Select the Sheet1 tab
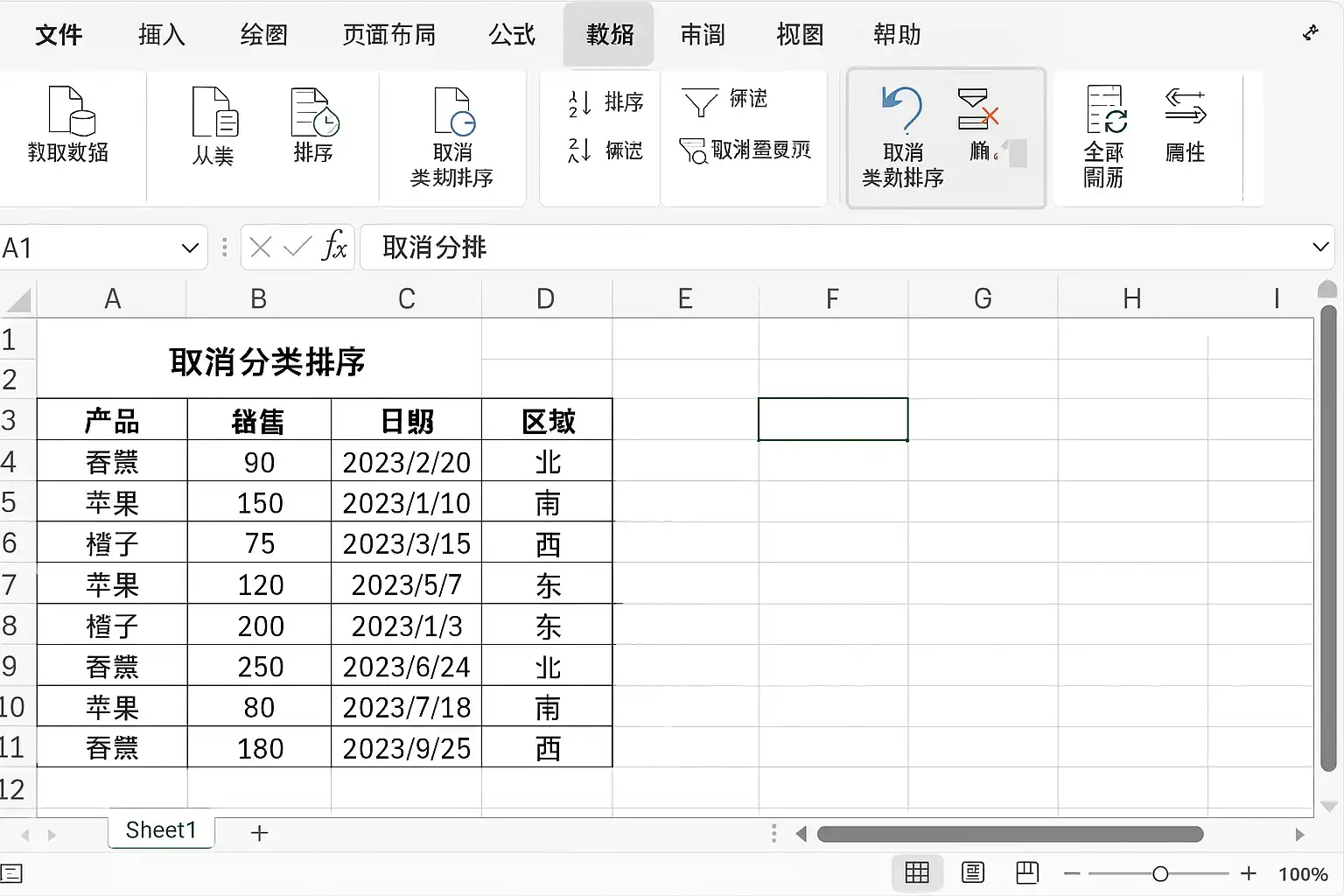1344x896 pixels. coord(161,829)
